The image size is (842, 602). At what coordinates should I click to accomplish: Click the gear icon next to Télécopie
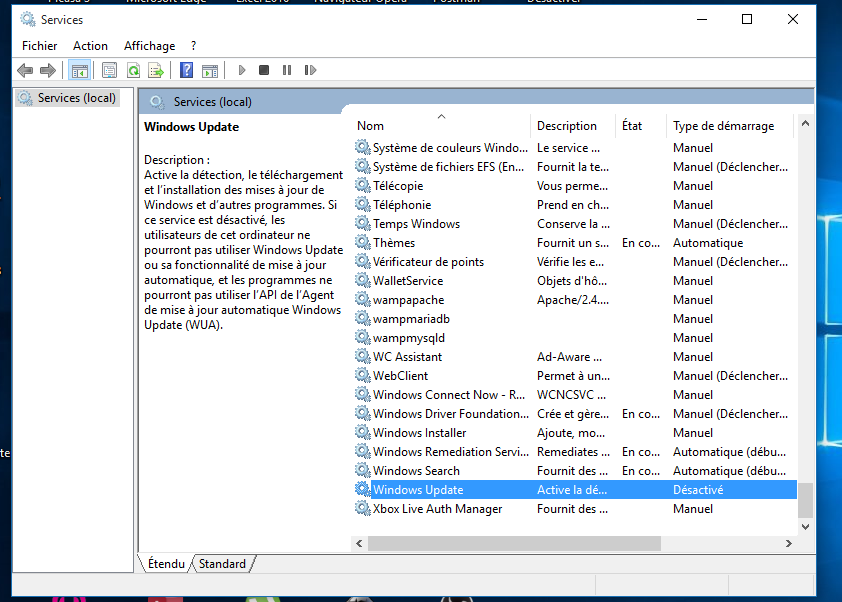[x=363, y=185]
